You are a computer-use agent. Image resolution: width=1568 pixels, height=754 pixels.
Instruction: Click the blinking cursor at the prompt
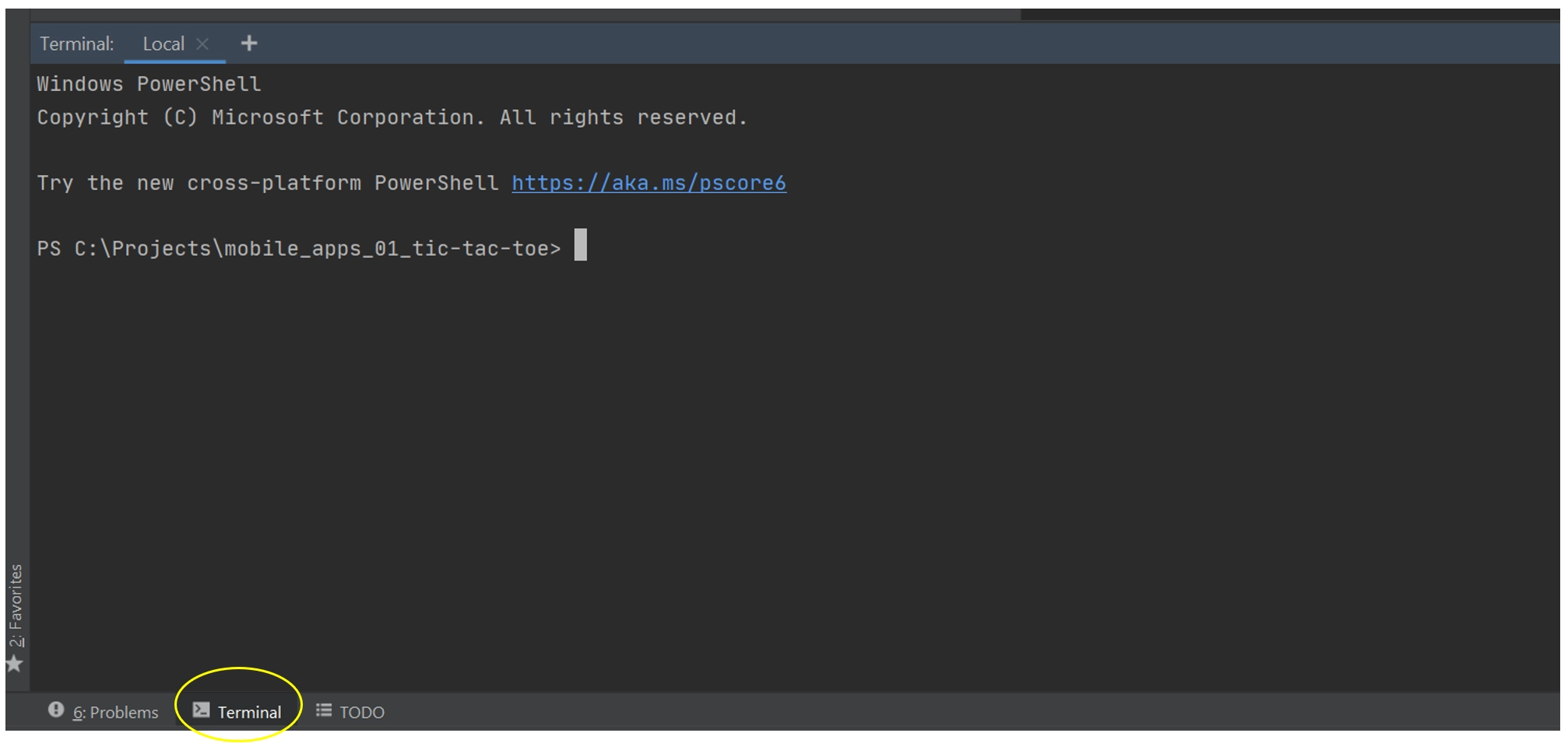(x=581, y=245)
